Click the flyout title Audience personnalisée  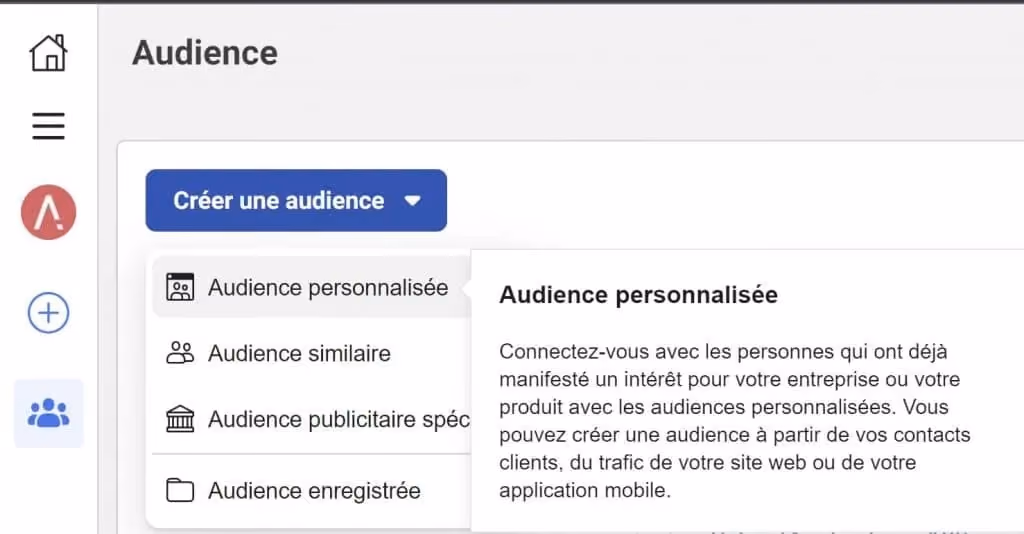pyautogui.click(x=638, y=295)
